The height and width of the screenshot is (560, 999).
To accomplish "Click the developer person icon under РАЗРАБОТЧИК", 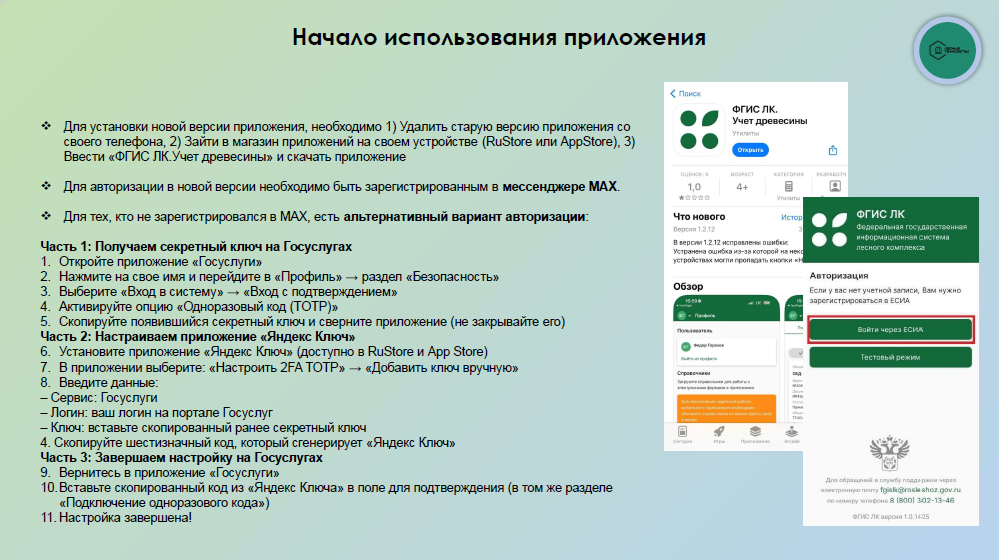I will [x=834, y=187].
